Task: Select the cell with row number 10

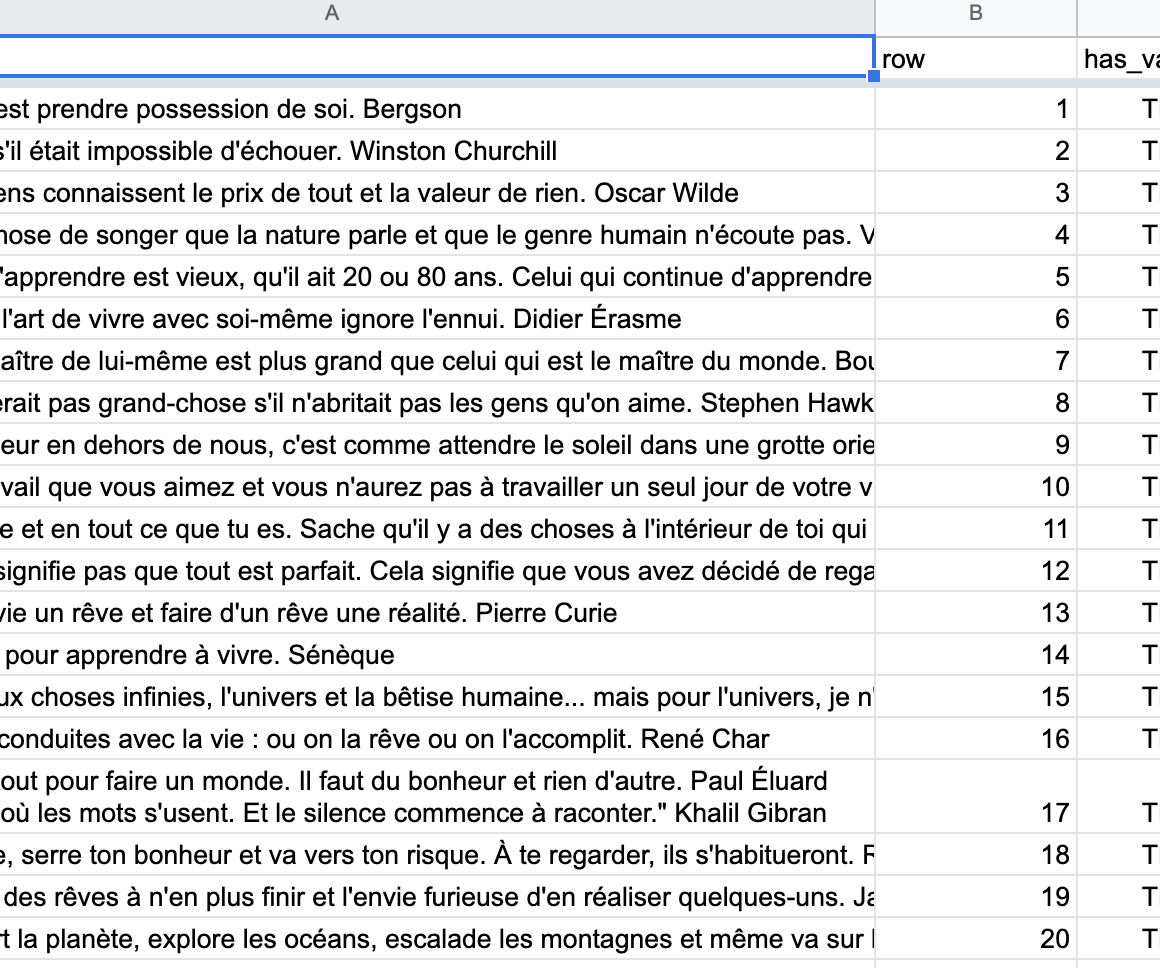Action: [x=975, y=487]
